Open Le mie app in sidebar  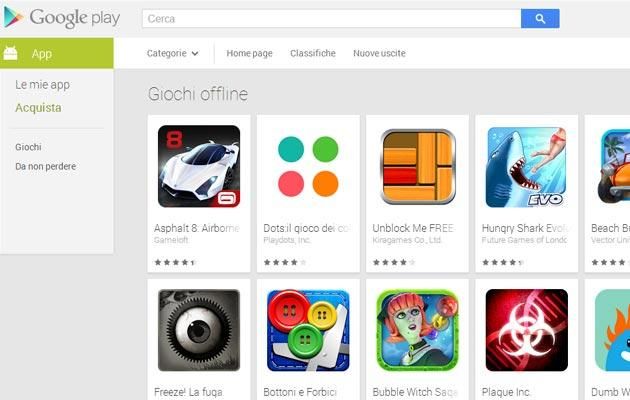point(43,85)
